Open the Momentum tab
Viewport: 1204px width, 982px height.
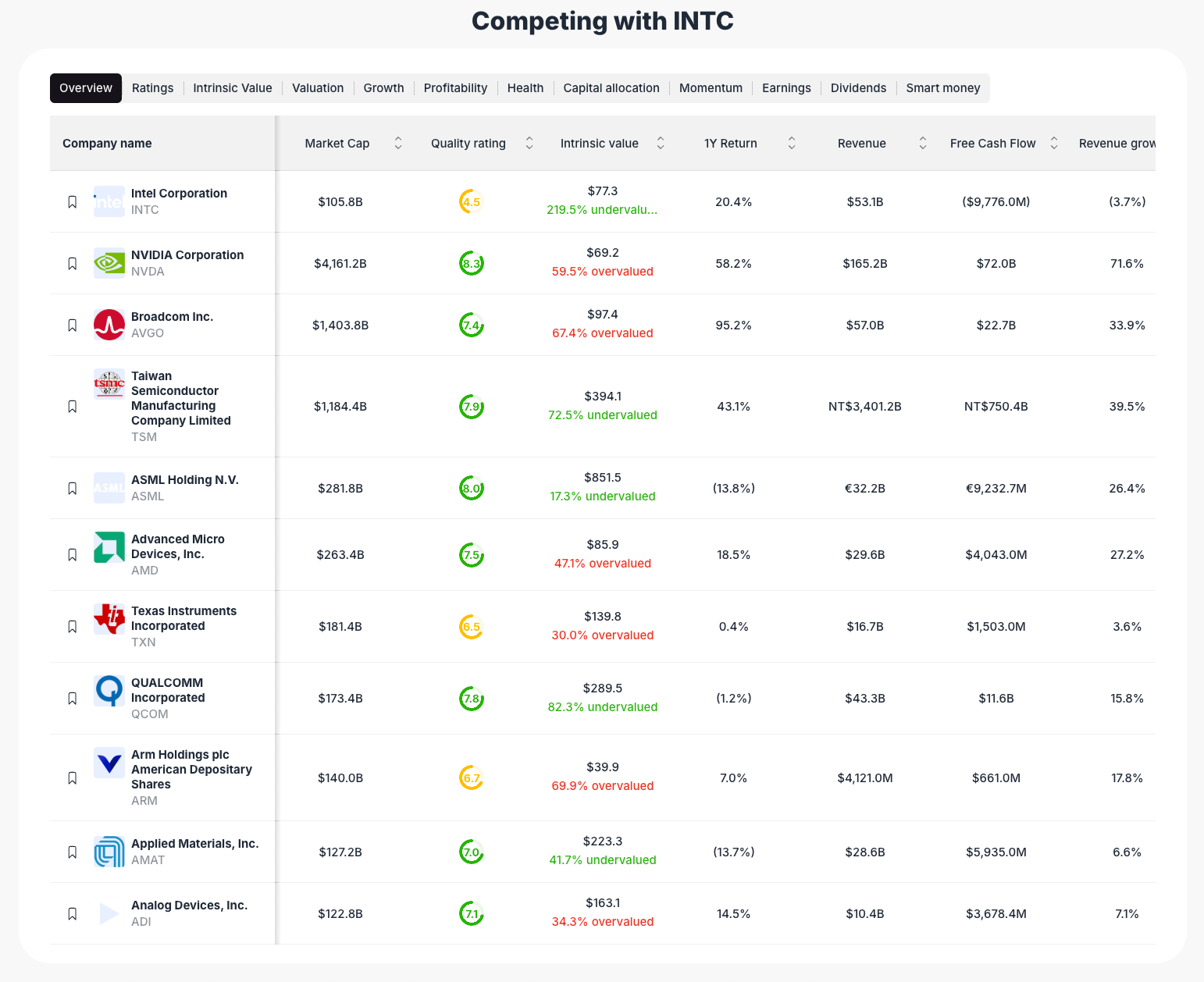tap(711, 88)
